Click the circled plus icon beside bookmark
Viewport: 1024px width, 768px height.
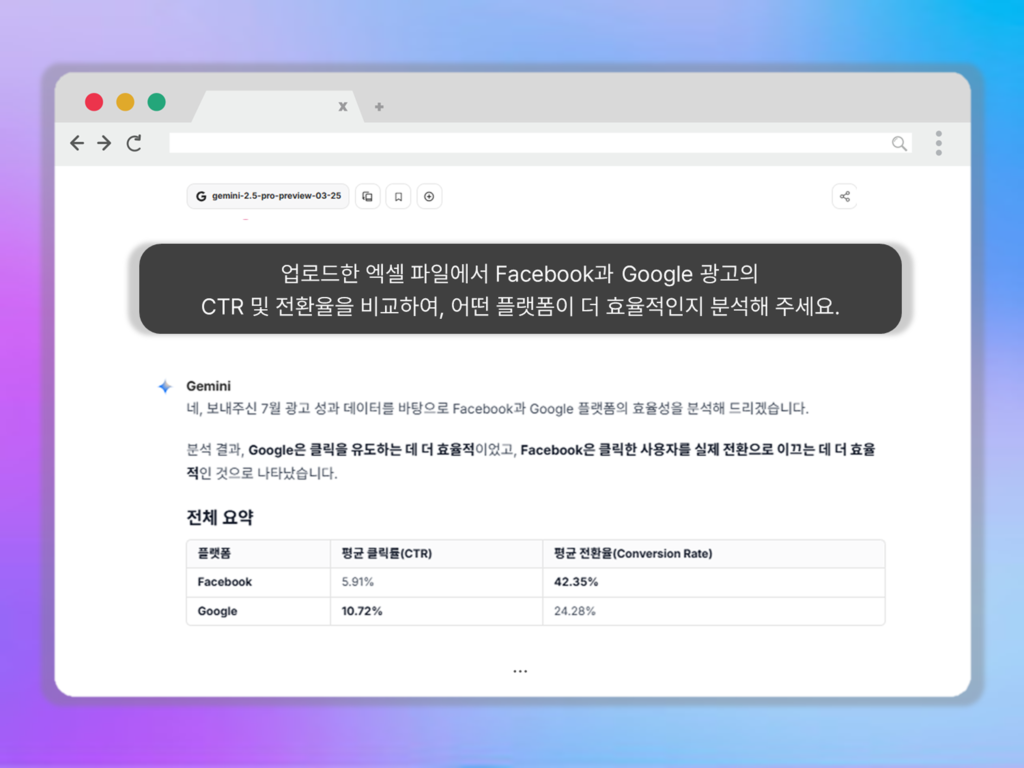click(x=429, y=197)
